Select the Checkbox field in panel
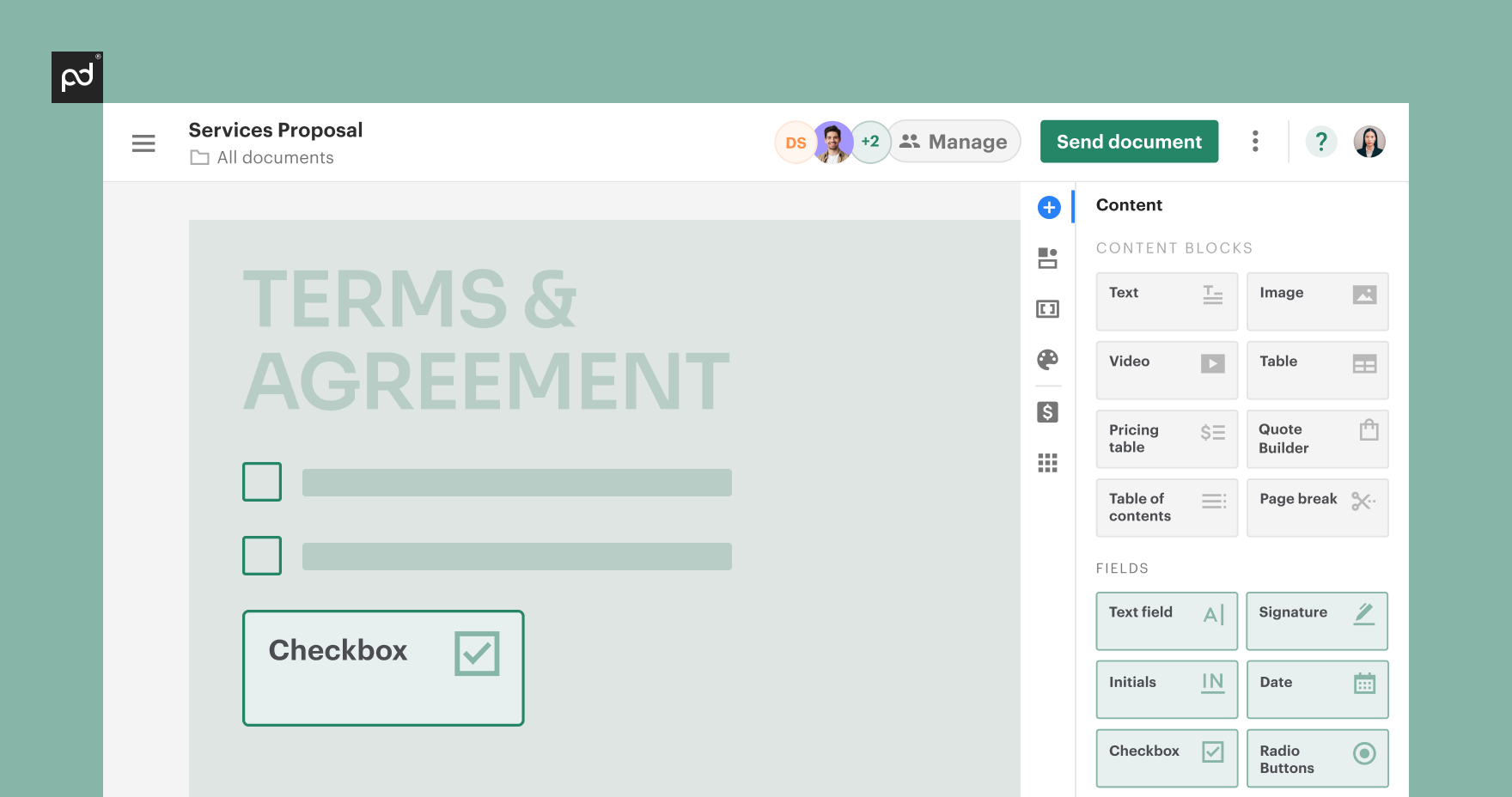The height and width of the screenshot is (797, 1512). click(x=1167, y=758)
